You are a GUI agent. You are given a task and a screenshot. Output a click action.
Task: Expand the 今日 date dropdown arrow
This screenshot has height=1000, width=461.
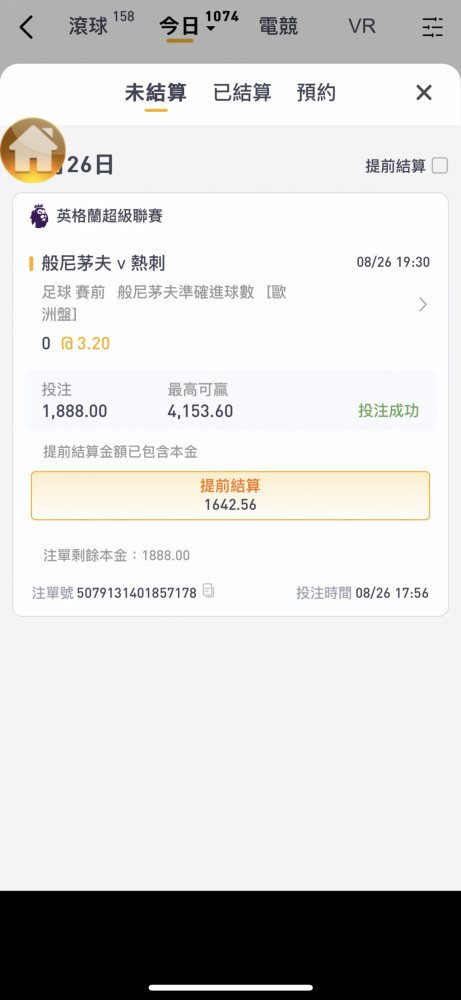(x=211, y=29)
